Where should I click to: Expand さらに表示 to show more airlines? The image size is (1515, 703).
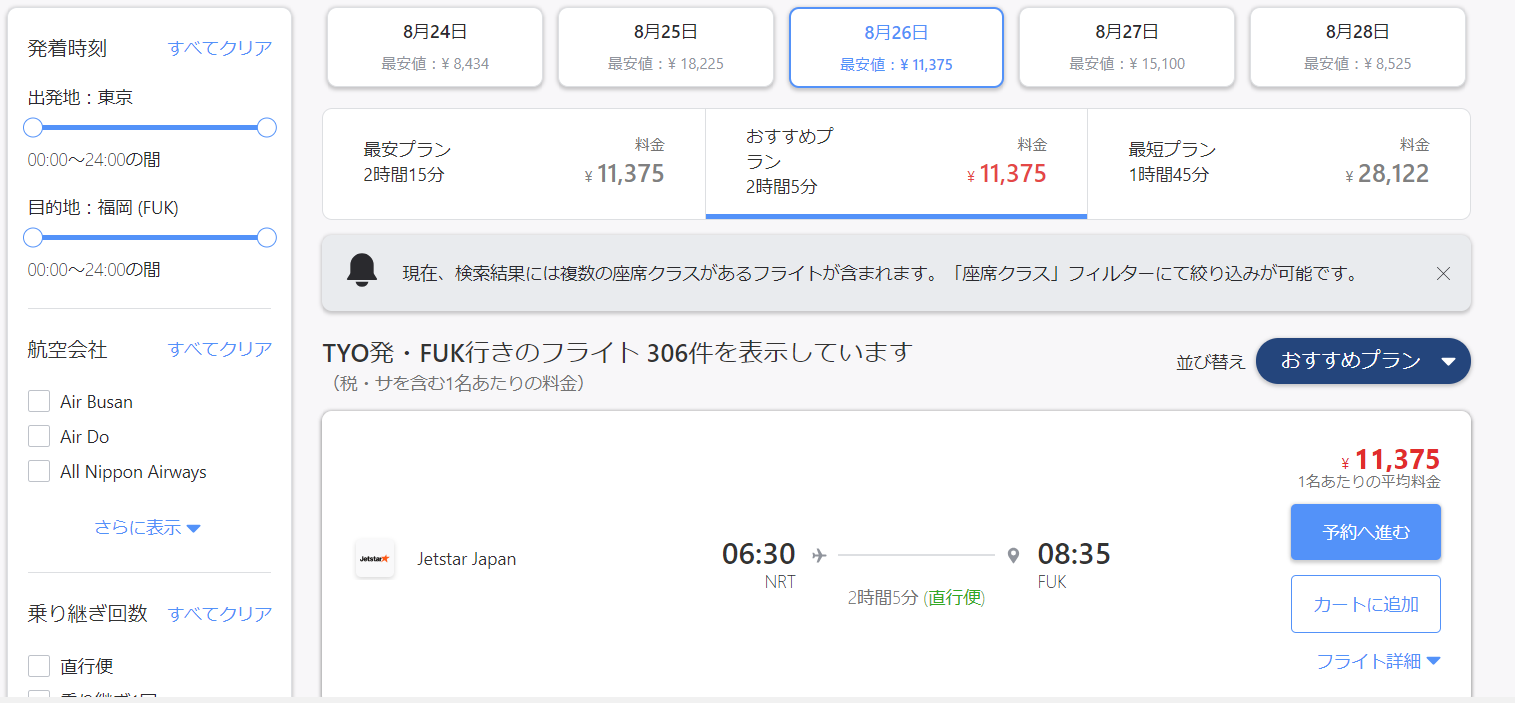pos(148,528)
